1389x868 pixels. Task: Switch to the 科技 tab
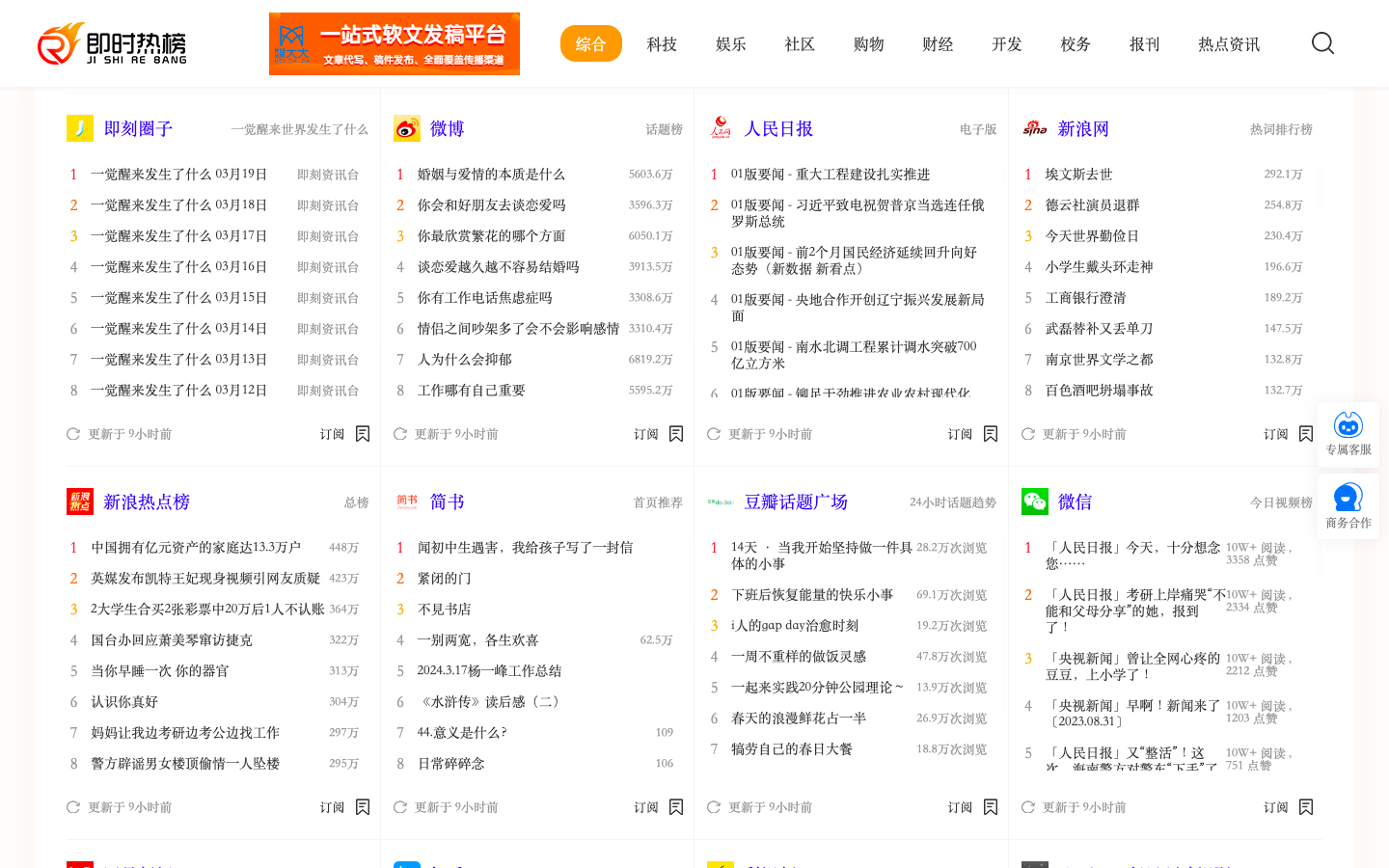[662, 44]
